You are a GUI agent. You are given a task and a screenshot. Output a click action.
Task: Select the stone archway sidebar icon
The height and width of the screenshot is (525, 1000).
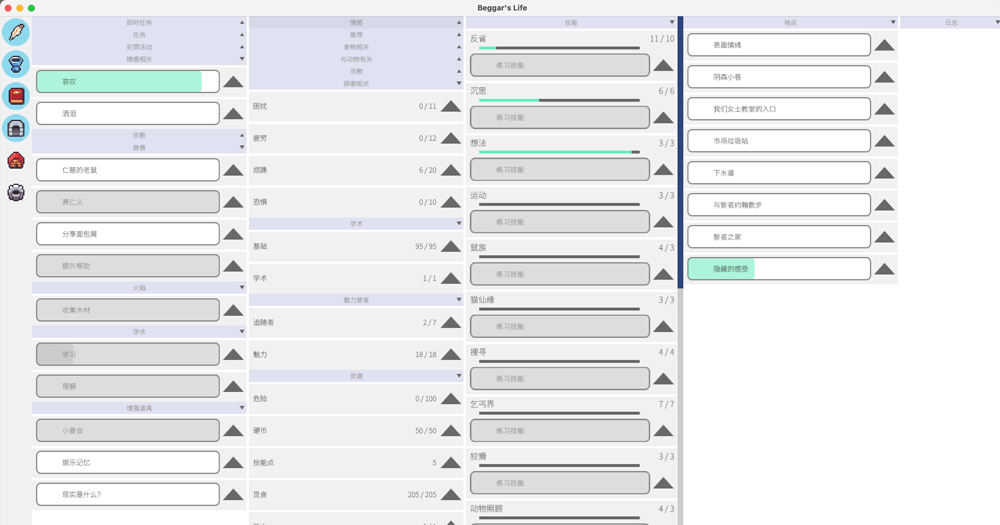[x=16, y=129]
